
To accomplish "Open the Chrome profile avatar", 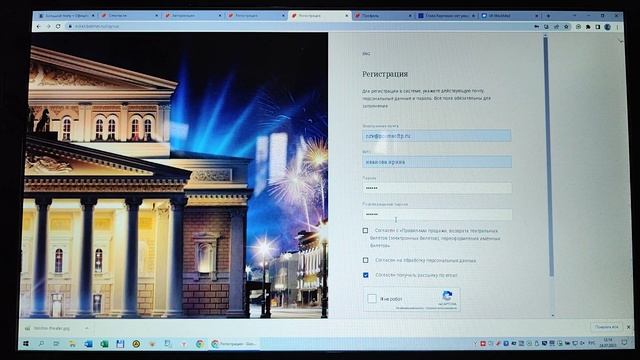I will (608, 27).
